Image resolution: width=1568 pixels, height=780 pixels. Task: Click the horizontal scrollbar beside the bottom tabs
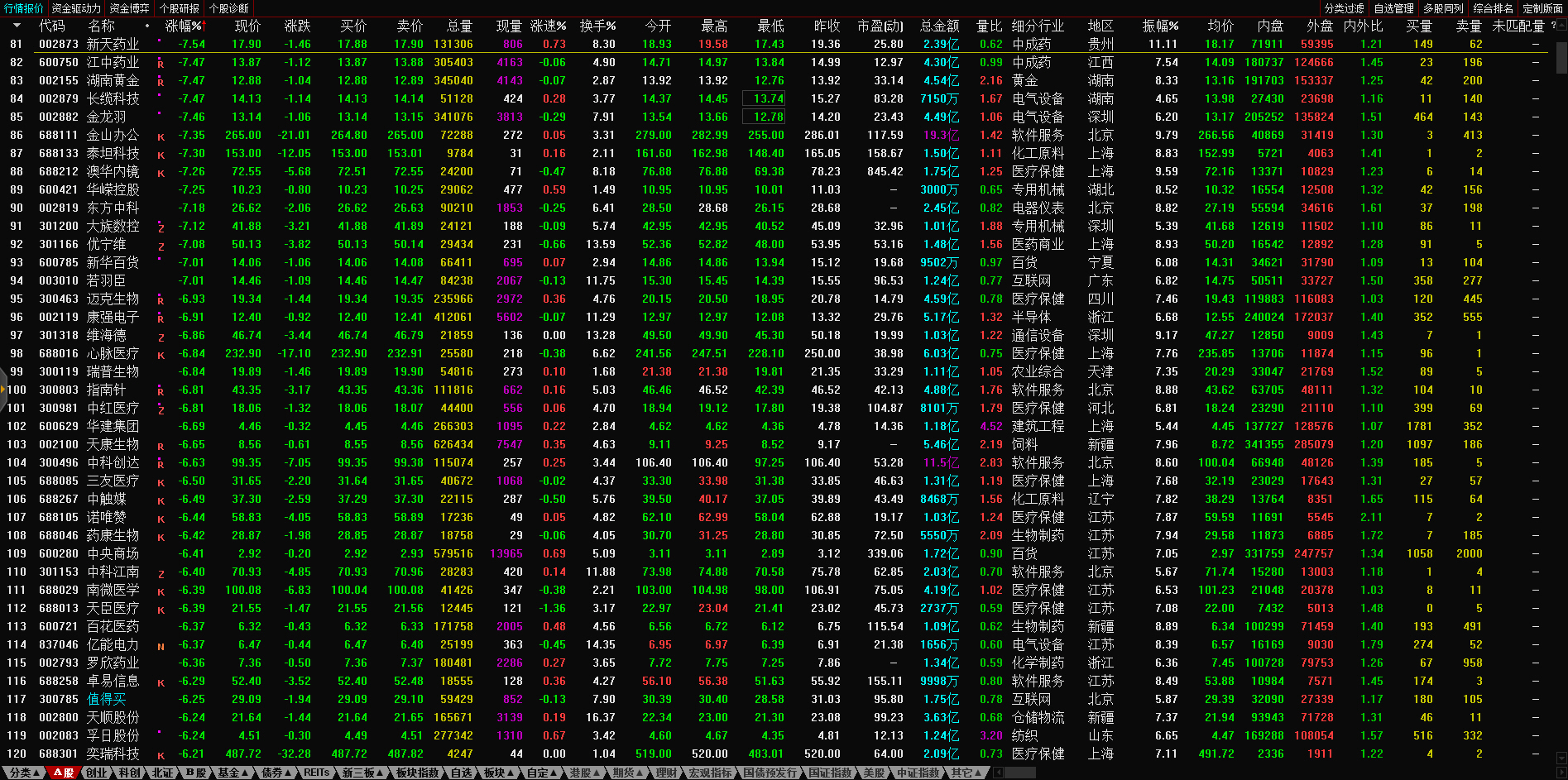[1019, 773]
